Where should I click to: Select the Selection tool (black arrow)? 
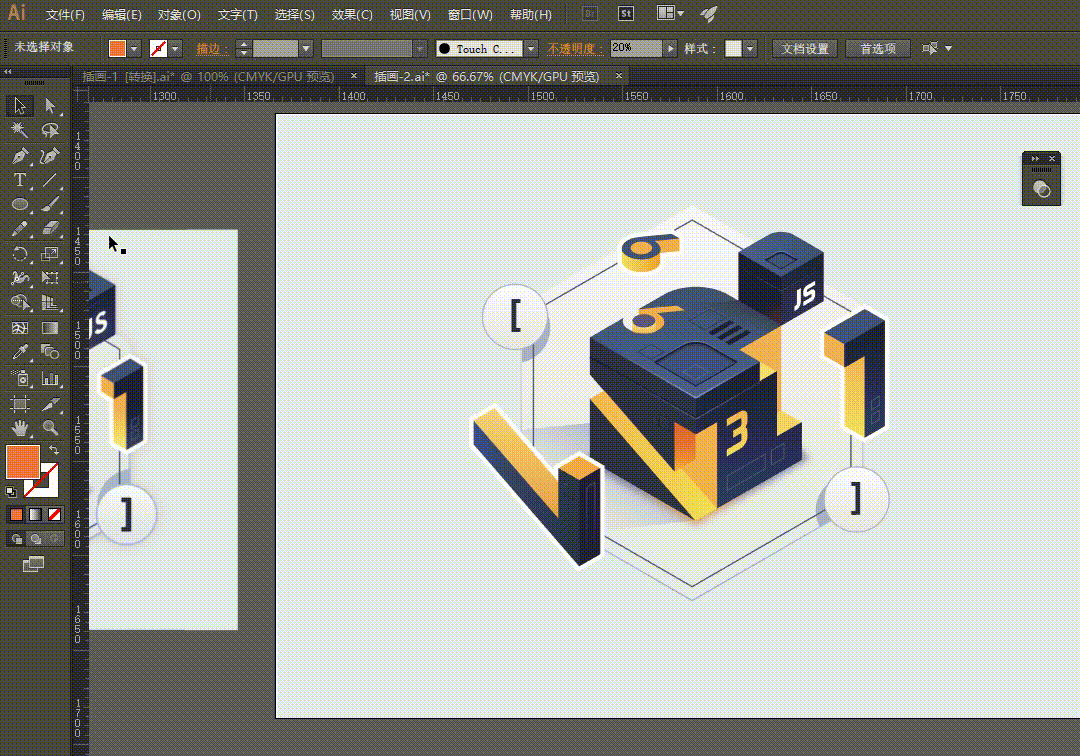click(x=19, y=105)
